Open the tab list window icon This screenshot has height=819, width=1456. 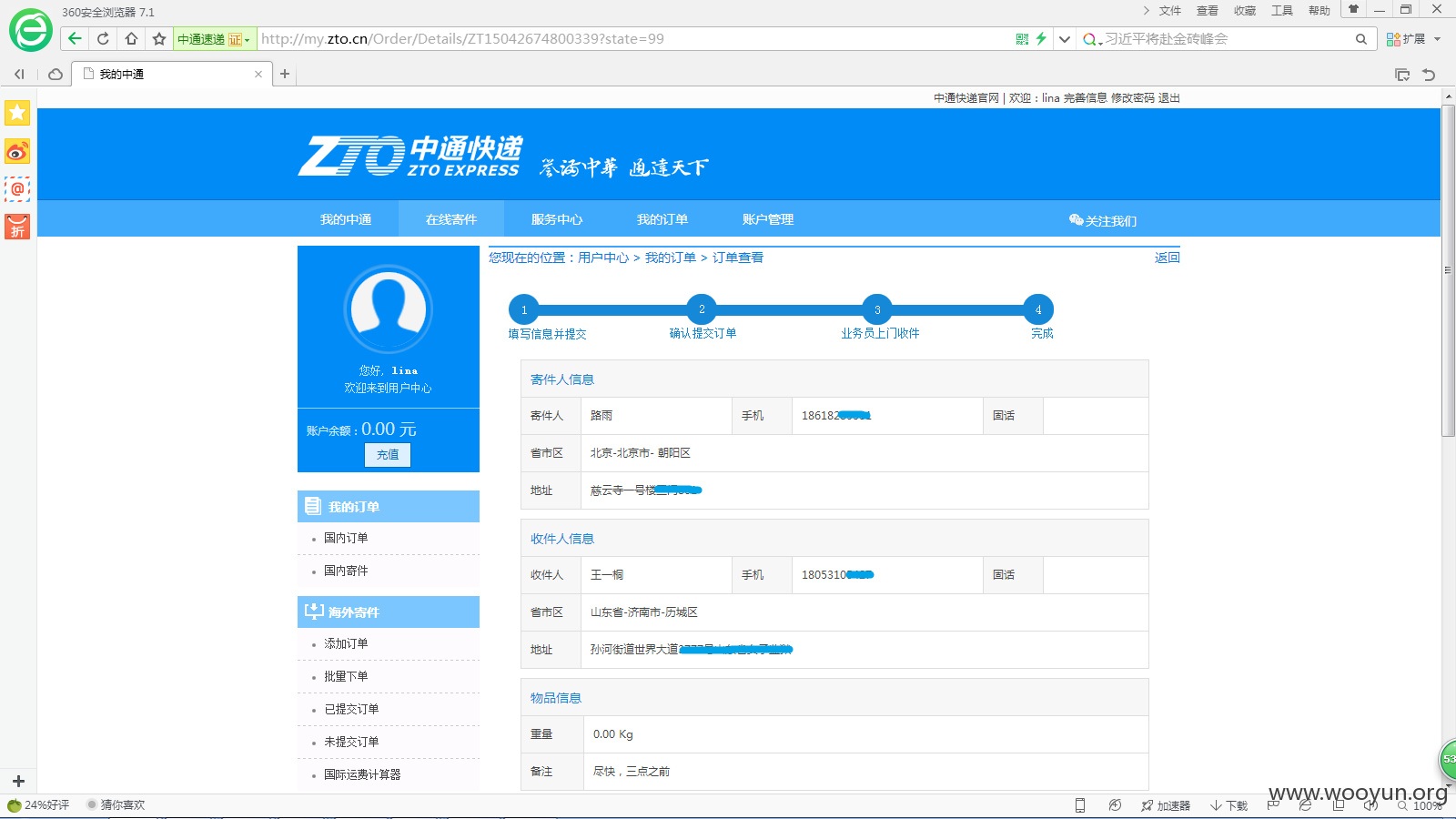tap(1402, 75)
